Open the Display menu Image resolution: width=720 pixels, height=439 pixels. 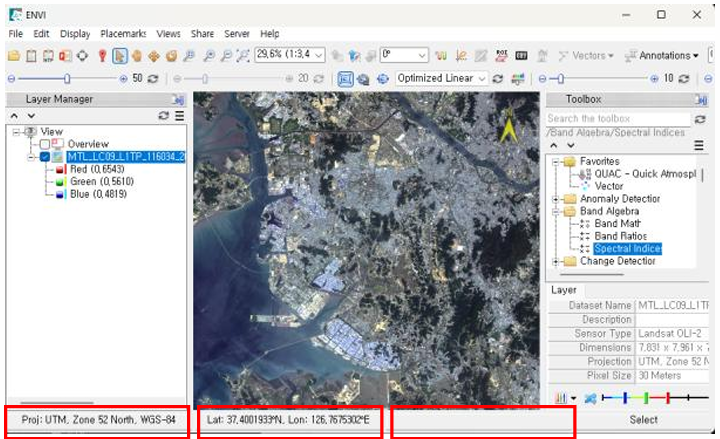click(75, 34)
